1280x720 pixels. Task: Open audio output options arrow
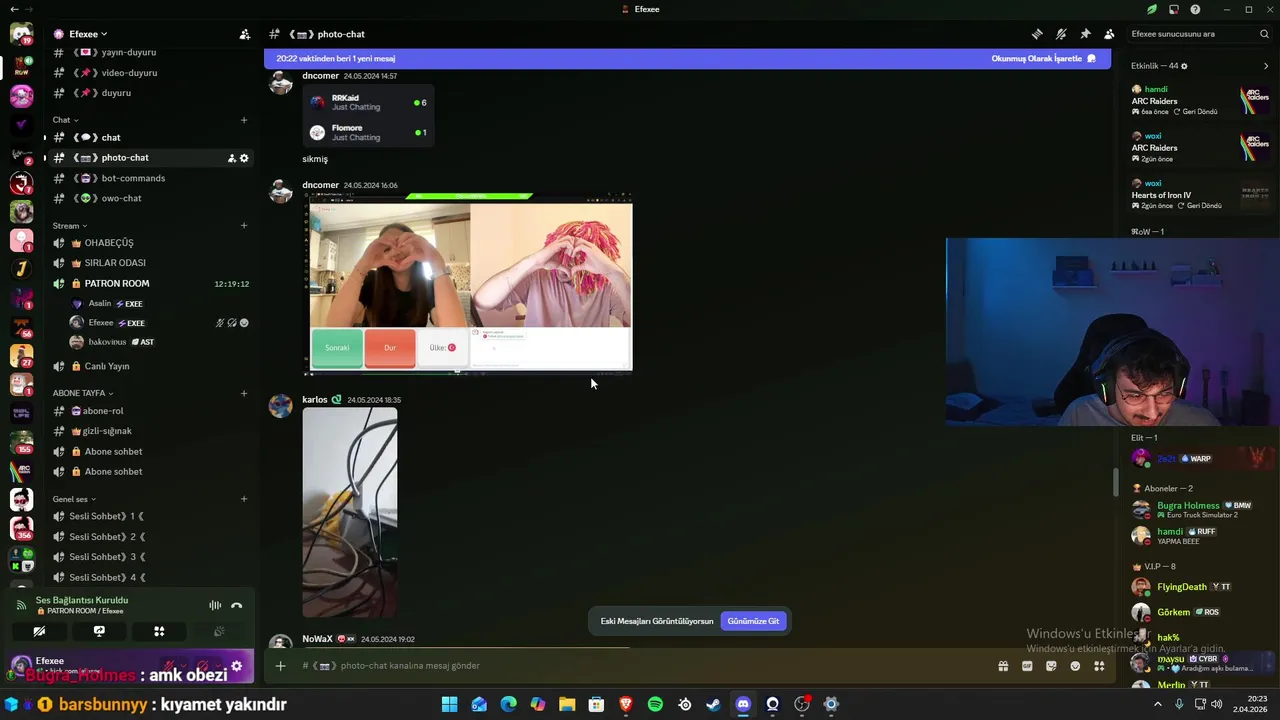click(x=217, y=666)
